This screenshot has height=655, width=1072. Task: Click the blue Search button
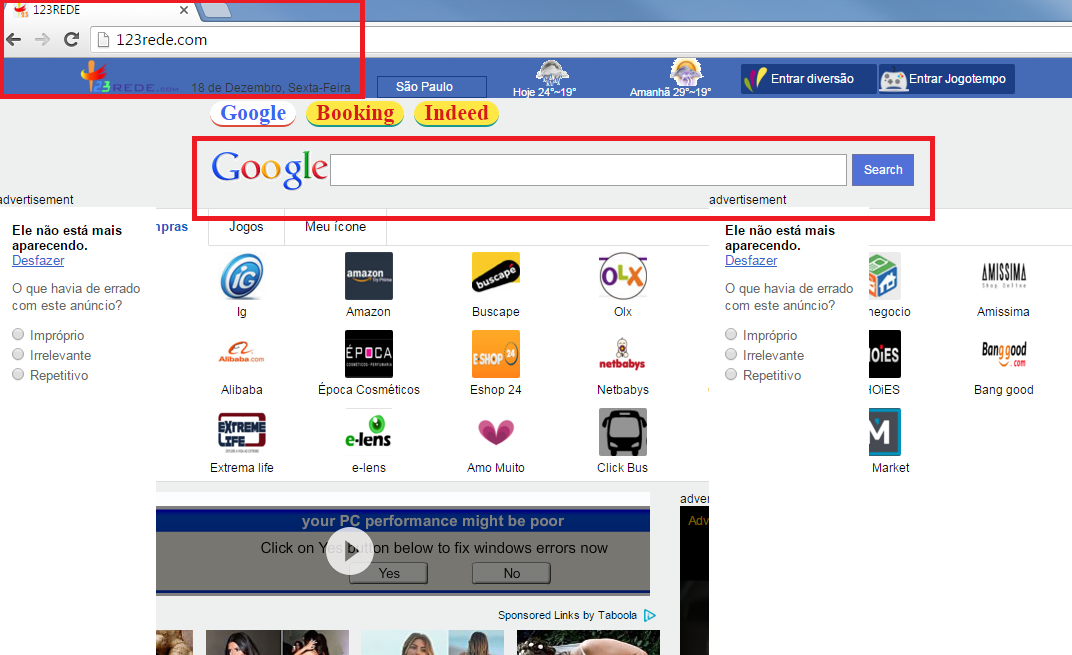pos(882,170)
